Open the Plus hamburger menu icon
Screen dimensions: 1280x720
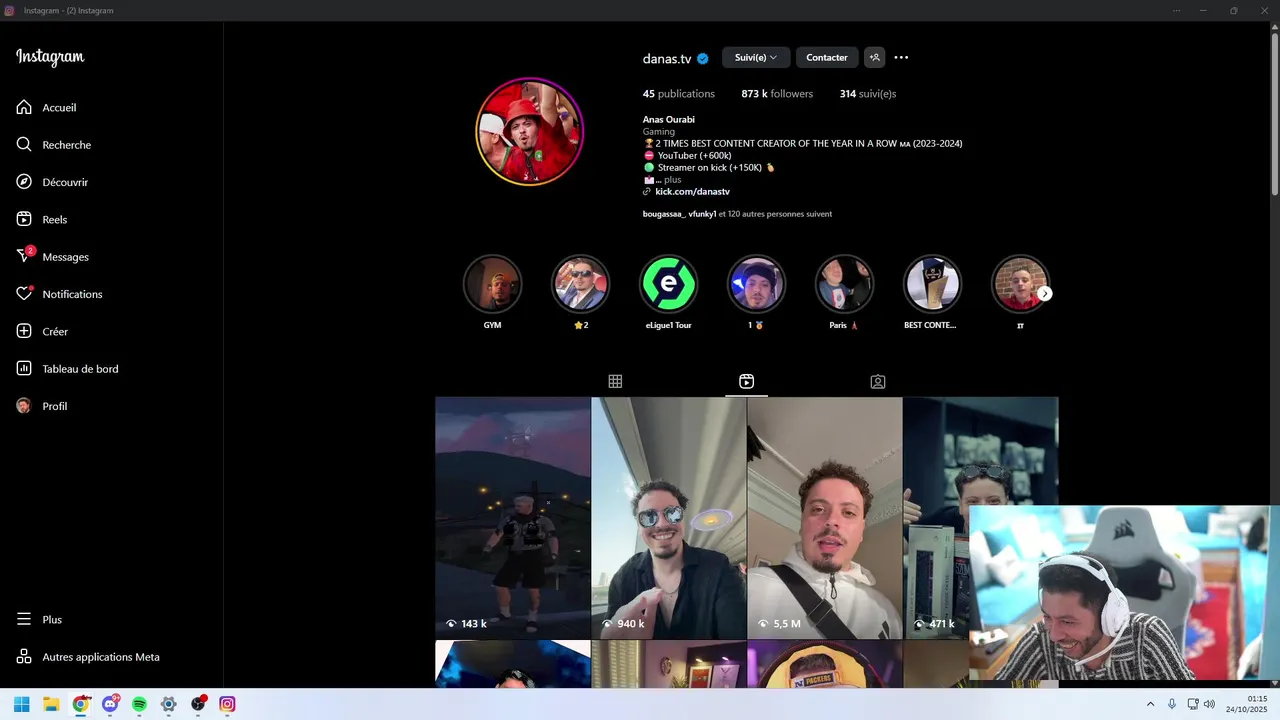pyautogui.click(x=24, y=619)
